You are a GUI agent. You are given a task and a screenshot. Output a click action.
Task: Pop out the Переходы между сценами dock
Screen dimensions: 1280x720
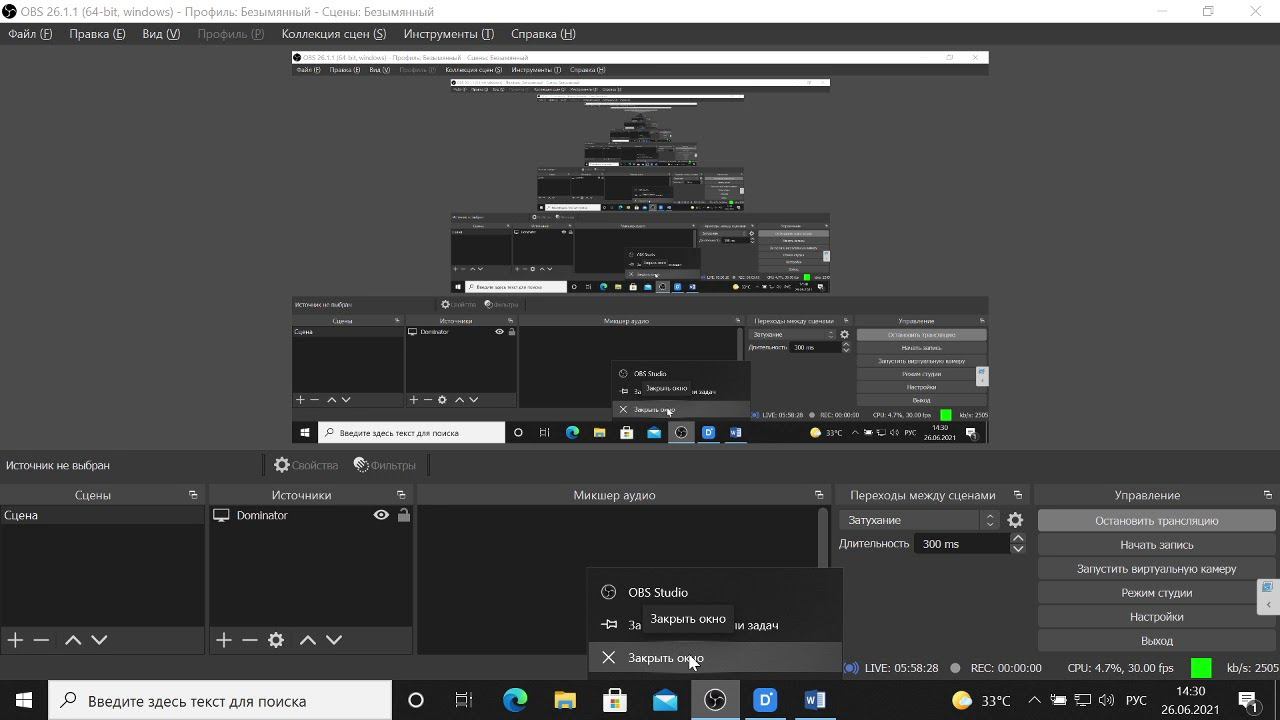point(1018,495)
